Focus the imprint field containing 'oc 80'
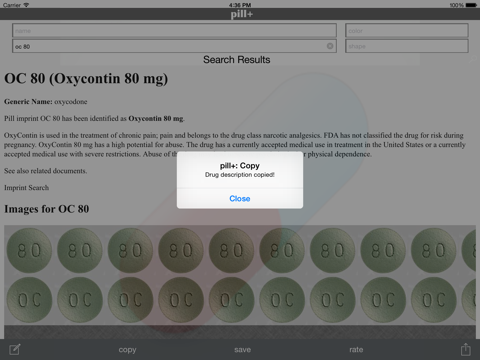The image size is (480, 360). pyautogui.click(x=174, y=46)
